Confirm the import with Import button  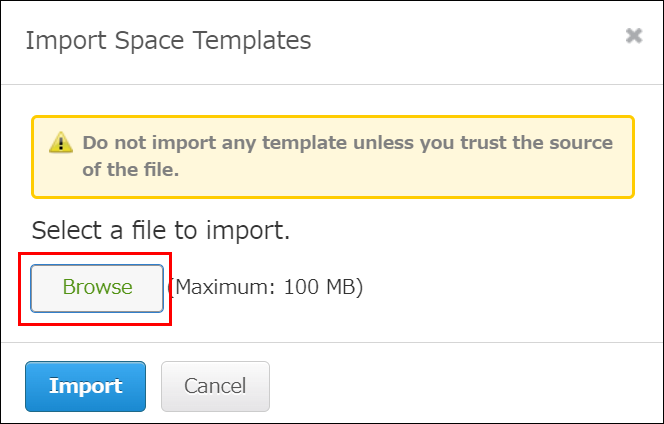pyautogui.click(x=85, y=387)
